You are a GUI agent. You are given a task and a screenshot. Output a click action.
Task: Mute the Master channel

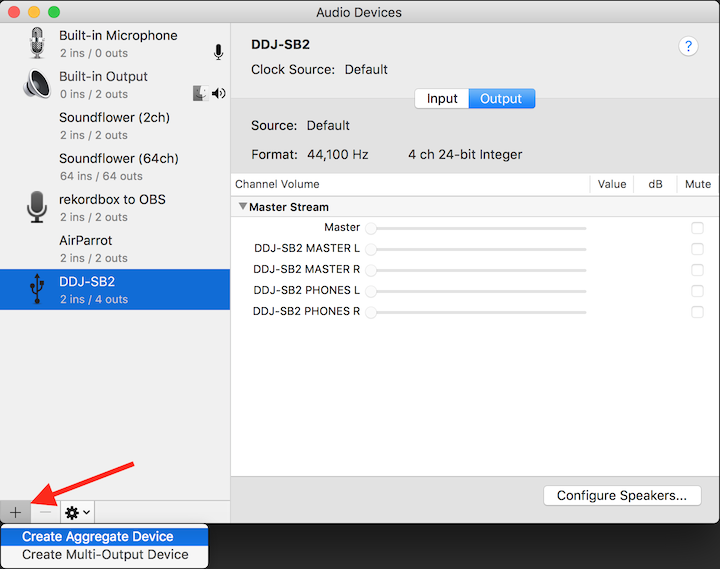click(697, 228)
